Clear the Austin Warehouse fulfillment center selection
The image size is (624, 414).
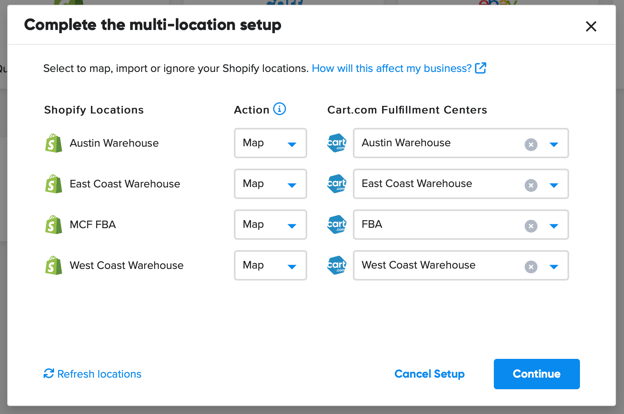pyautogui.click(x=530, y=144)
